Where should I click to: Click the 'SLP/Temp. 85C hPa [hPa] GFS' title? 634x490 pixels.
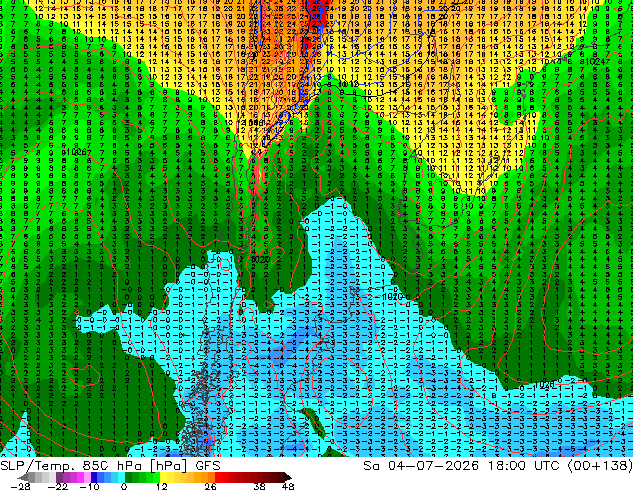[x=110, y=466]
